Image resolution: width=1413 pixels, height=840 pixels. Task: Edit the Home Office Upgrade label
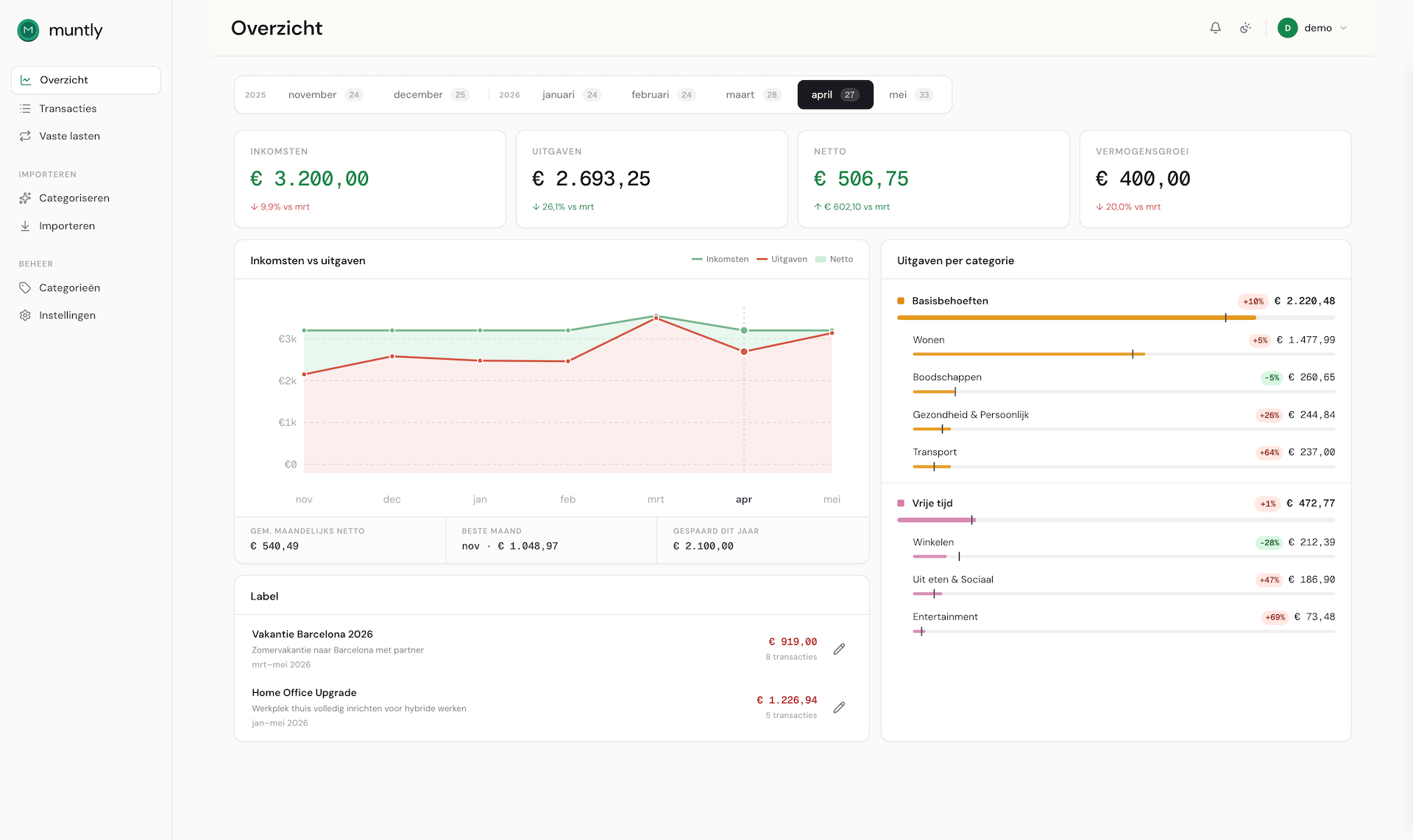(x=839, y=708)
